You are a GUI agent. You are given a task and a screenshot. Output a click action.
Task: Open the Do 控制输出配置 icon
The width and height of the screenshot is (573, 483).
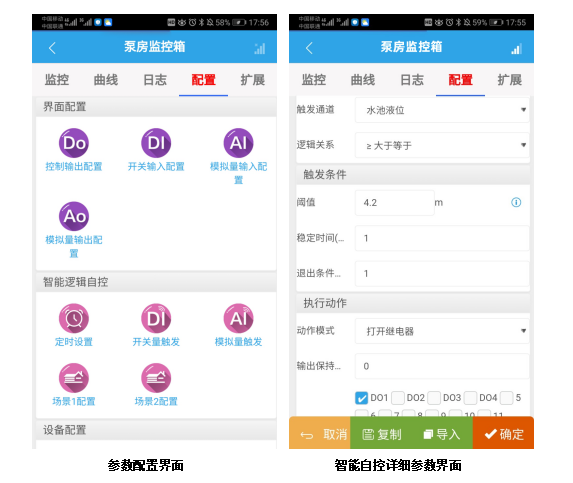[x=74, y=143]
